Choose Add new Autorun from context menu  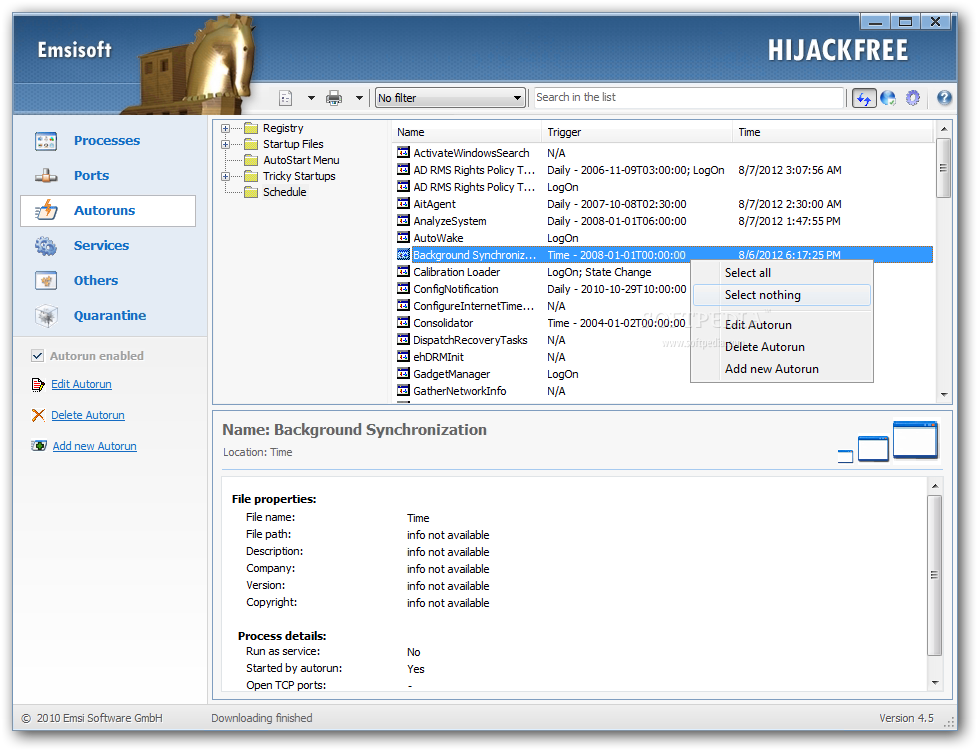[782, 369]
